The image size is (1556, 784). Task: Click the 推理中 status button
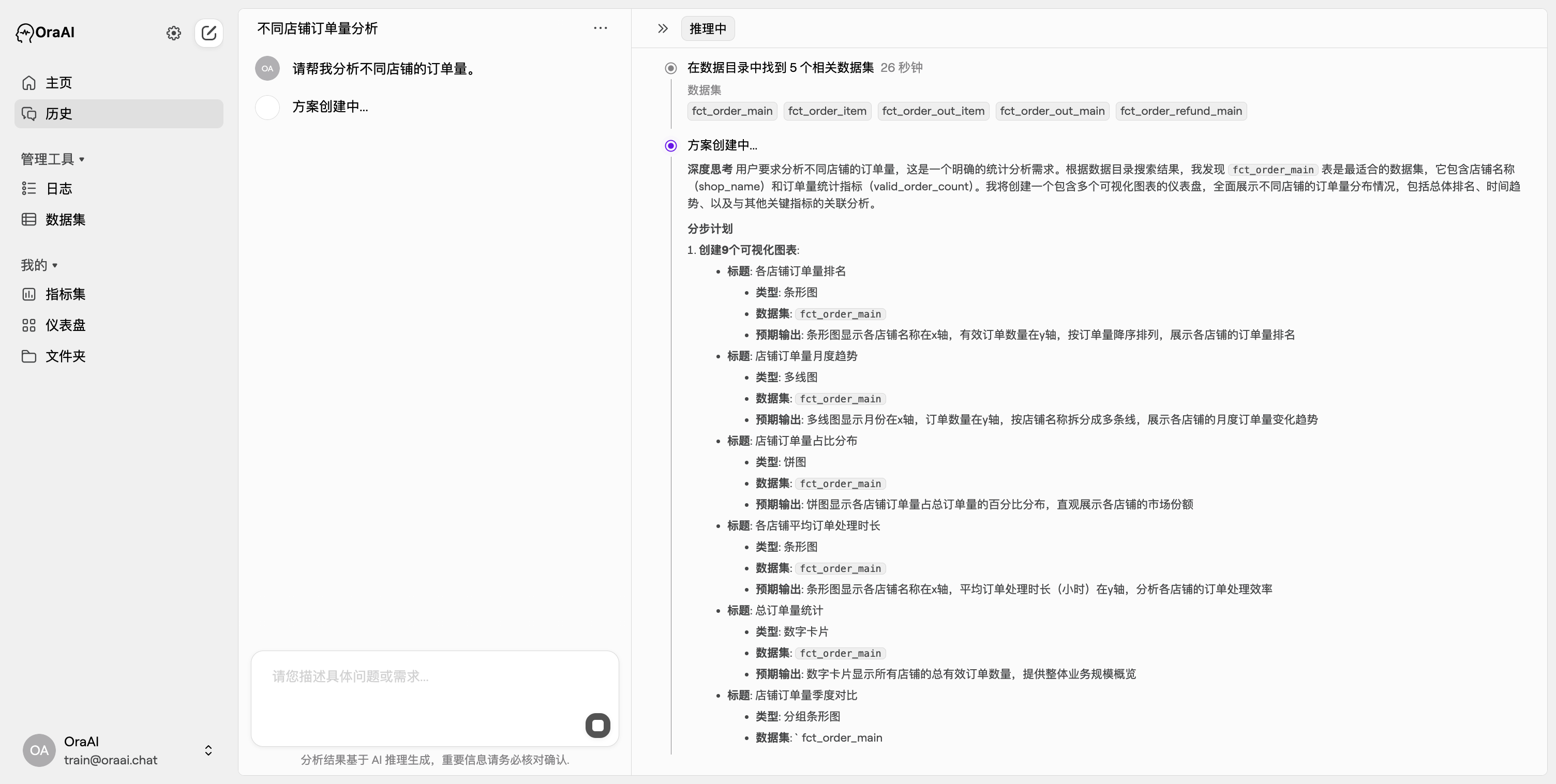coord(707,28)
